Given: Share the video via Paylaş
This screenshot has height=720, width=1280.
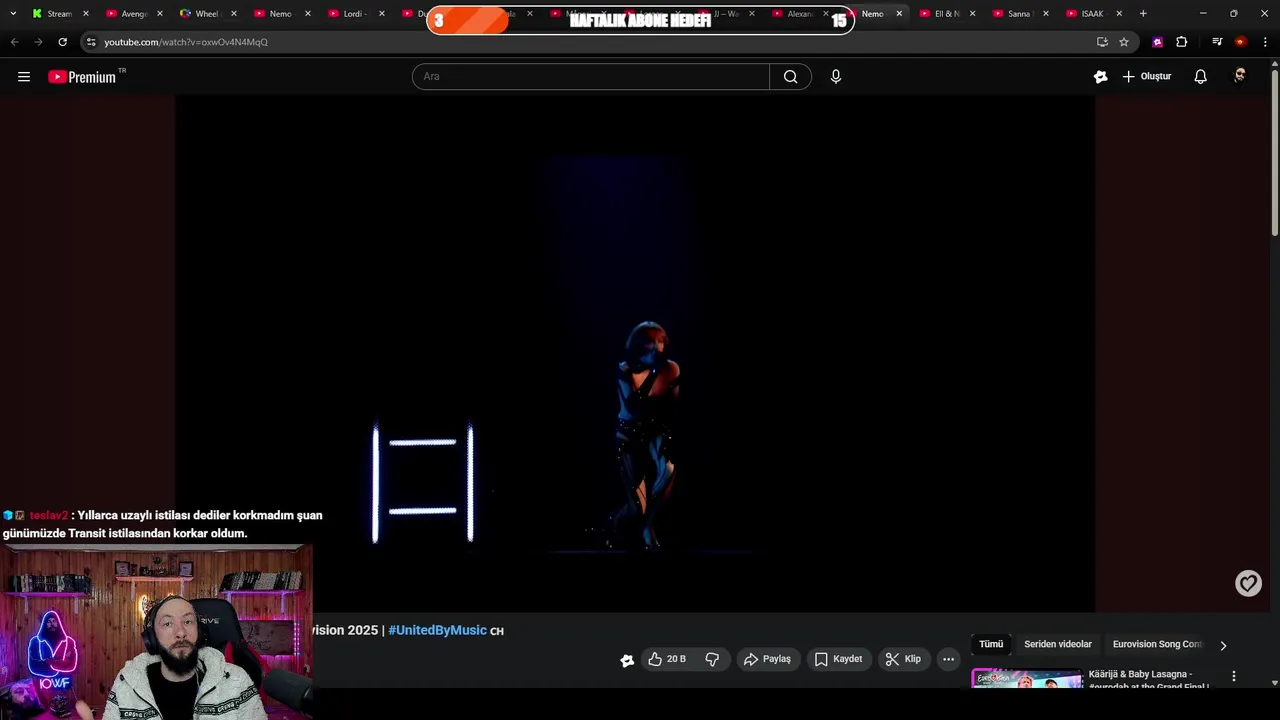Looking at the screenshot, I should 767,659.
